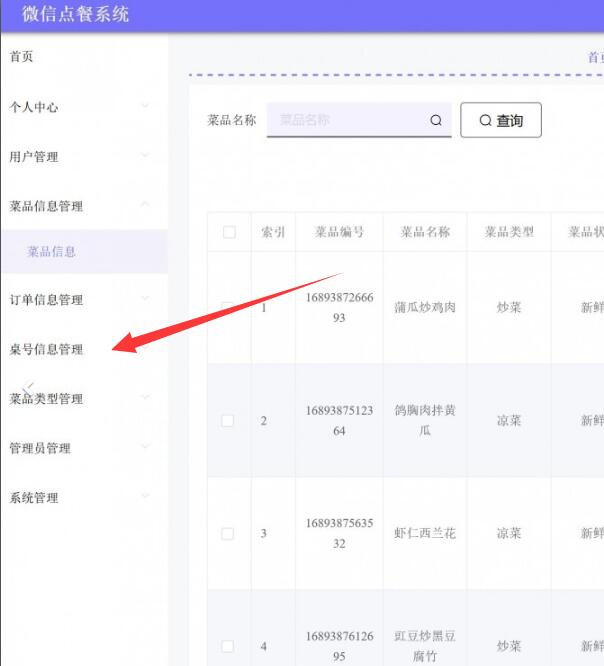This screenshot has height=666, width=604.
Task: Check the checkbox for row 3 虾仁西兰花
Action: [x=228, y=533]
